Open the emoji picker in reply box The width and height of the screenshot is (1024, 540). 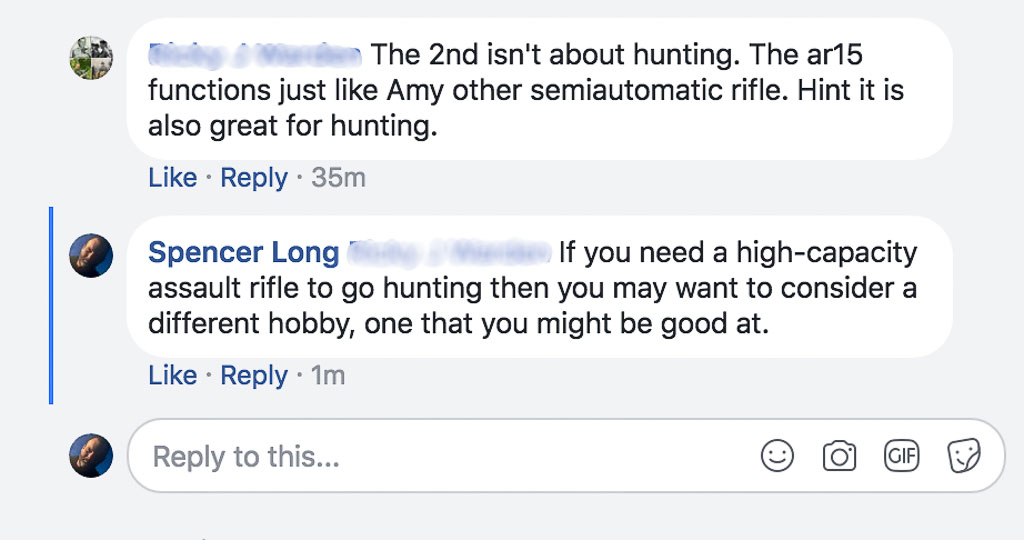coord(777,456)
